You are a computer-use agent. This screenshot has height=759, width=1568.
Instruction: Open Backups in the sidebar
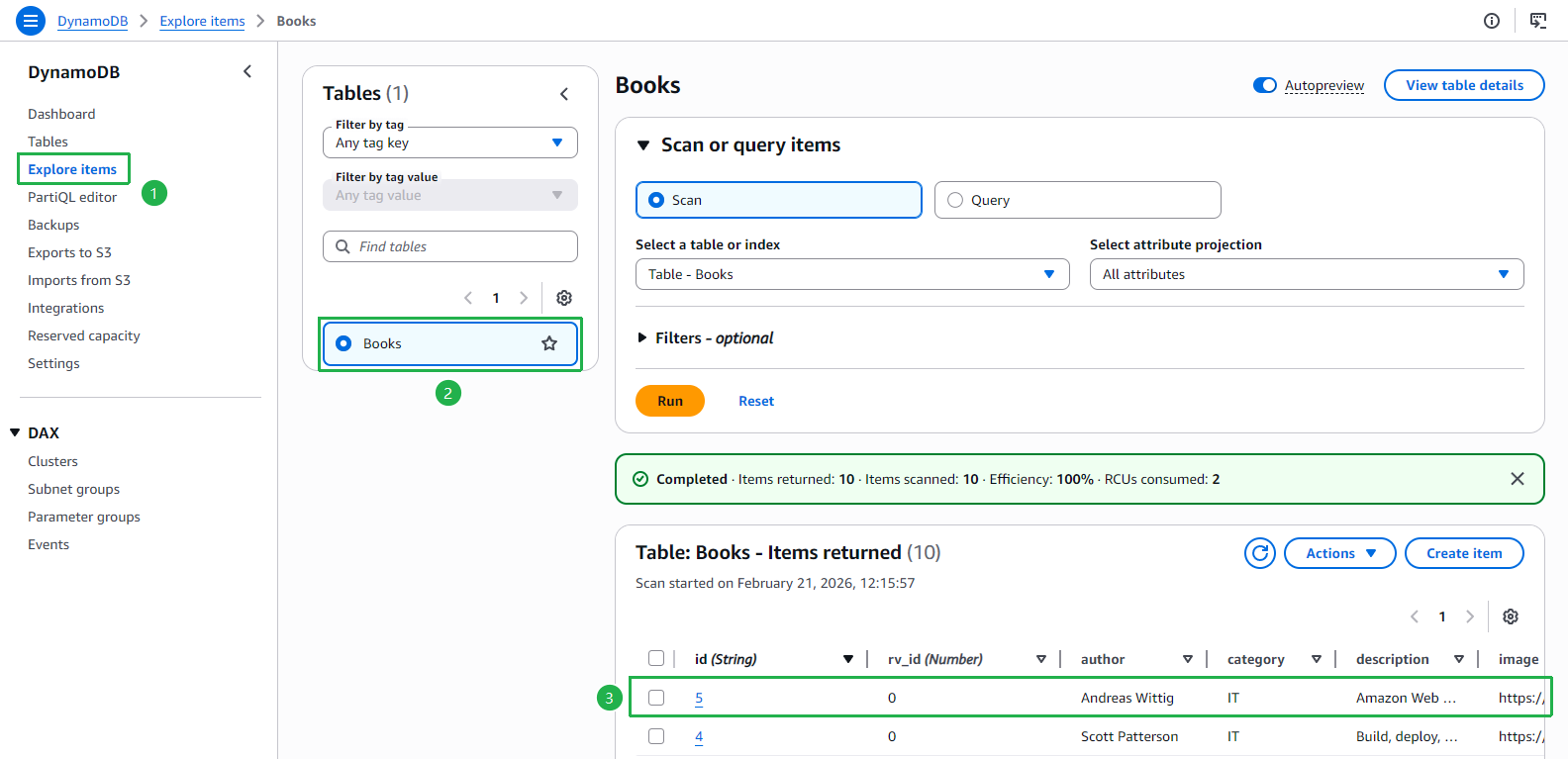tap(53, 225)
